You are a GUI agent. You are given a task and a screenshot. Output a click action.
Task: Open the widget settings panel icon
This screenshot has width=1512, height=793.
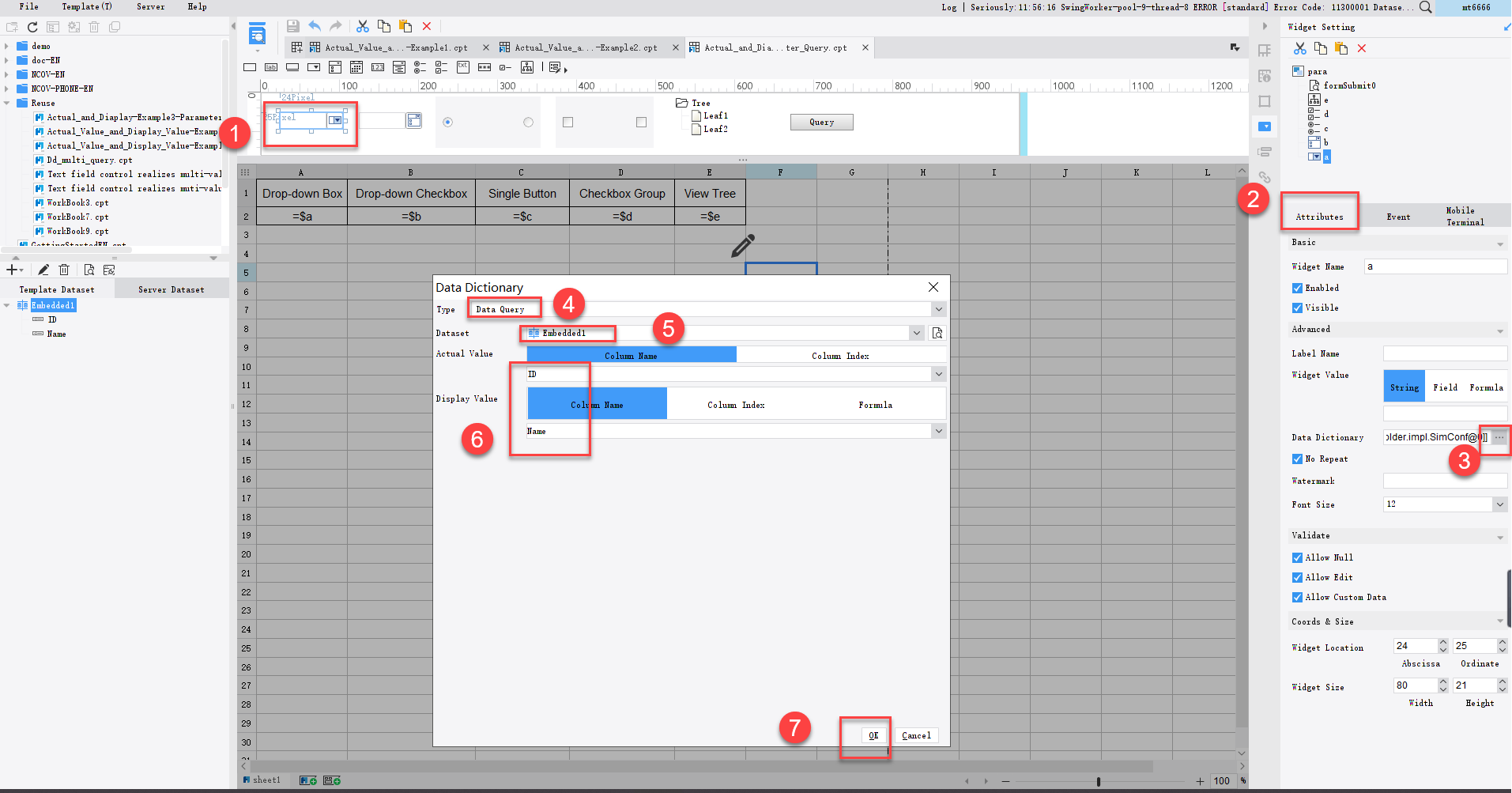point(1265,127)
